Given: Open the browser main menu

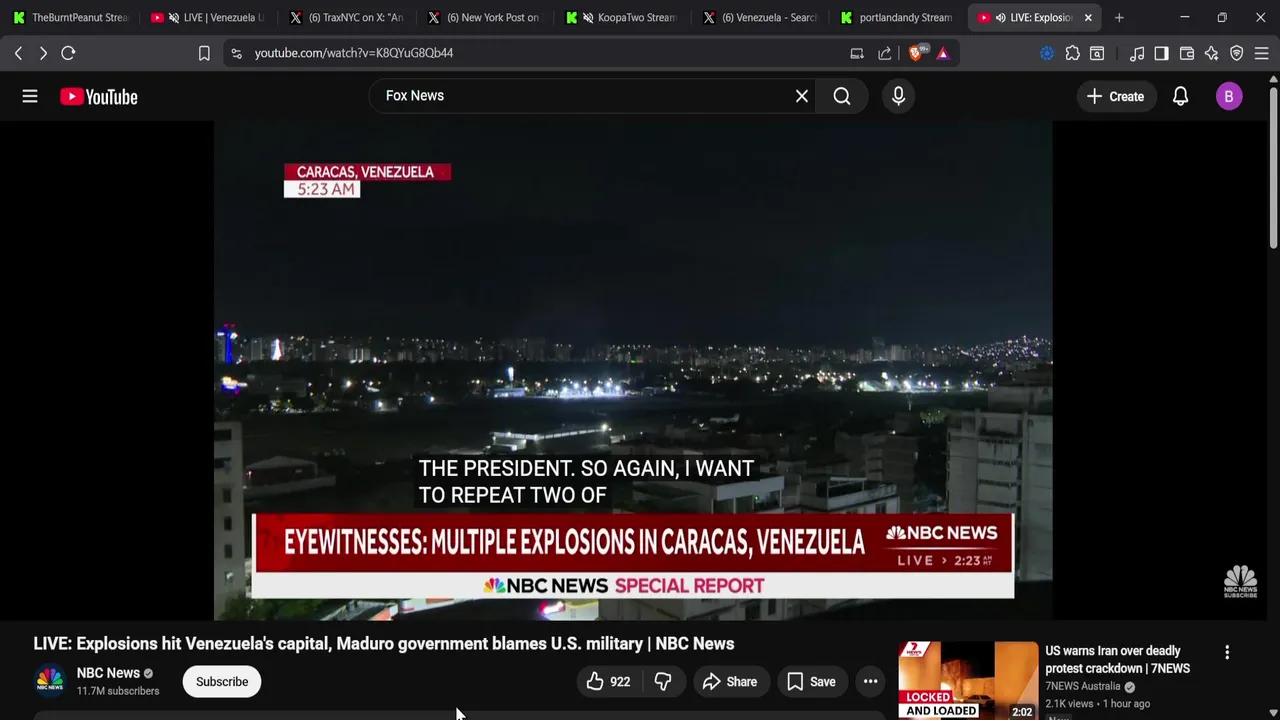Looking at the screenshot, I should click(x=1262, y=53).
